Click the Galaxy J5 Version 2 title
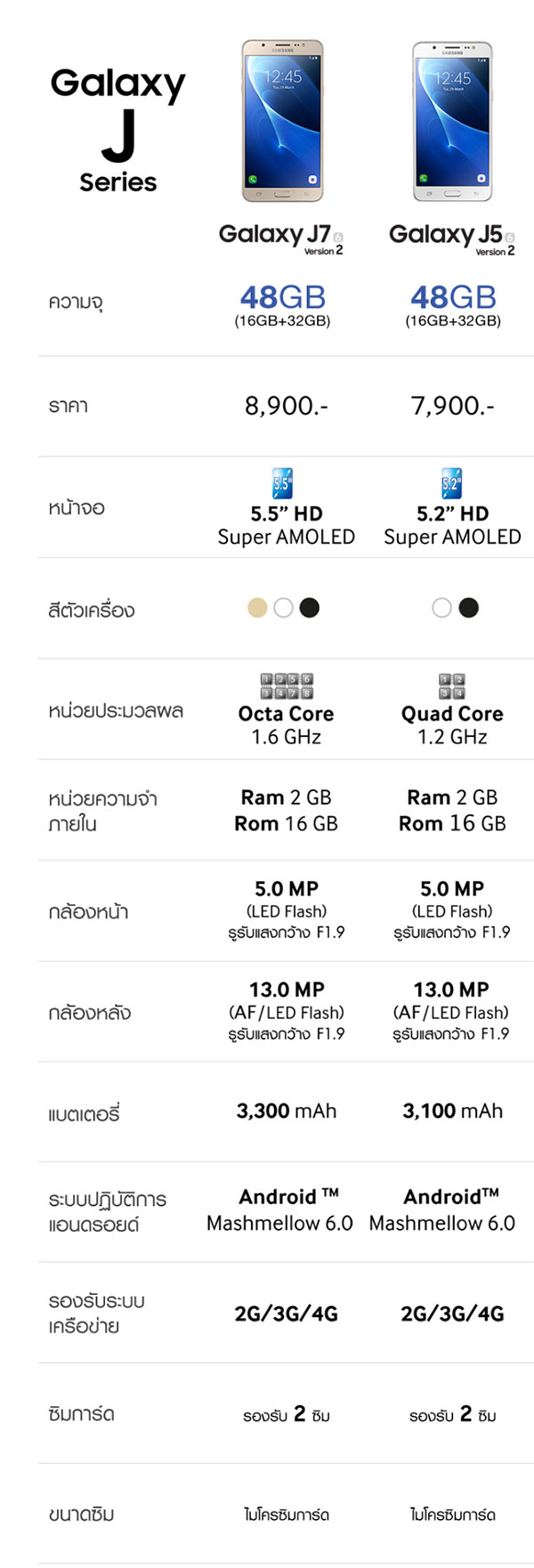Viewport: 534px width, 1568px height. tap(452, 238)
